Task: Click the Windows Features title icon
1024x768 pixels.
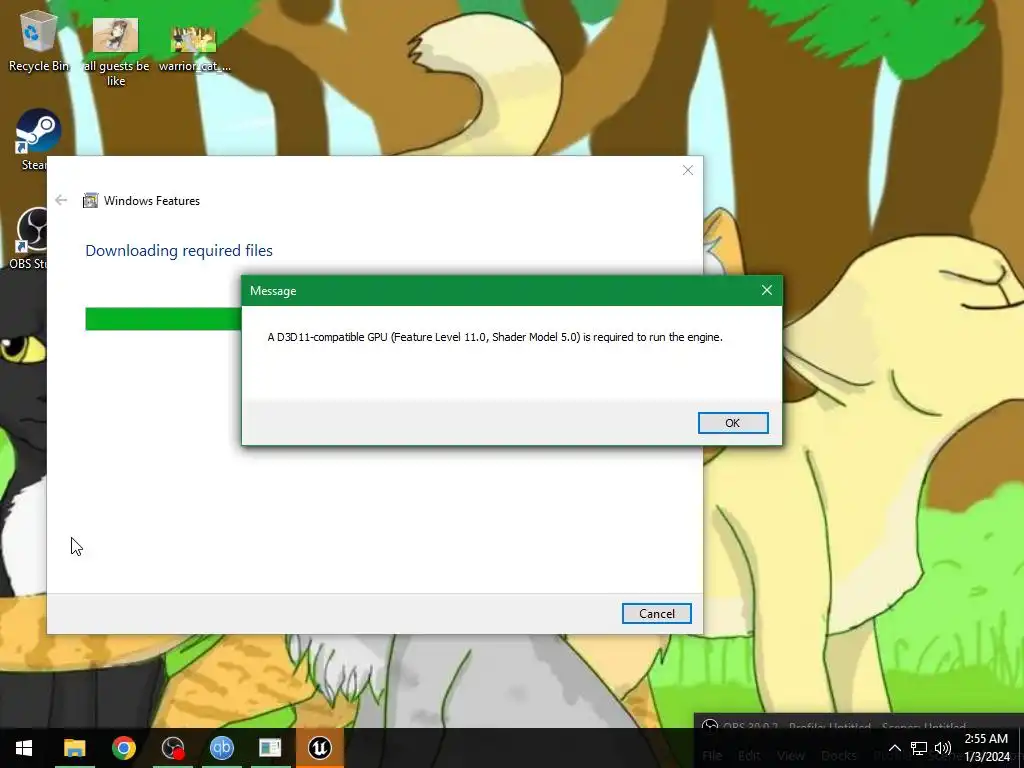Action: 90,200
